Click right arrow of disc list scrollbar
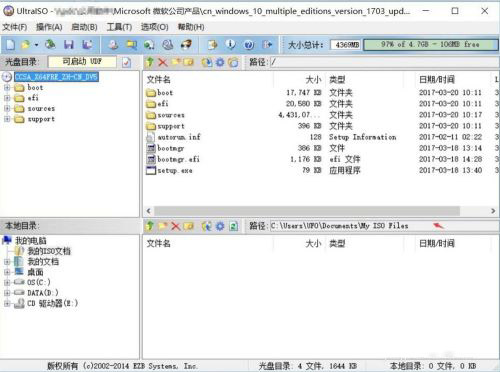500x372 pixels. tap(493, 211)
